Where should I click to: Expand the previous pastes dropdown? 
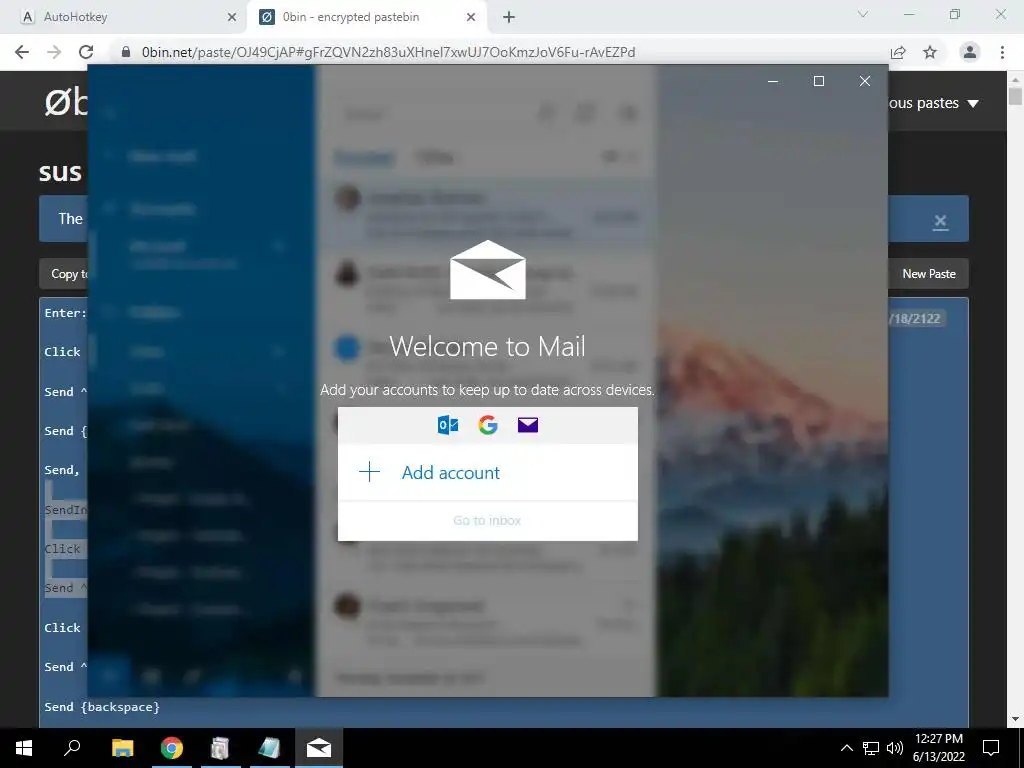[x=934, y=103]
